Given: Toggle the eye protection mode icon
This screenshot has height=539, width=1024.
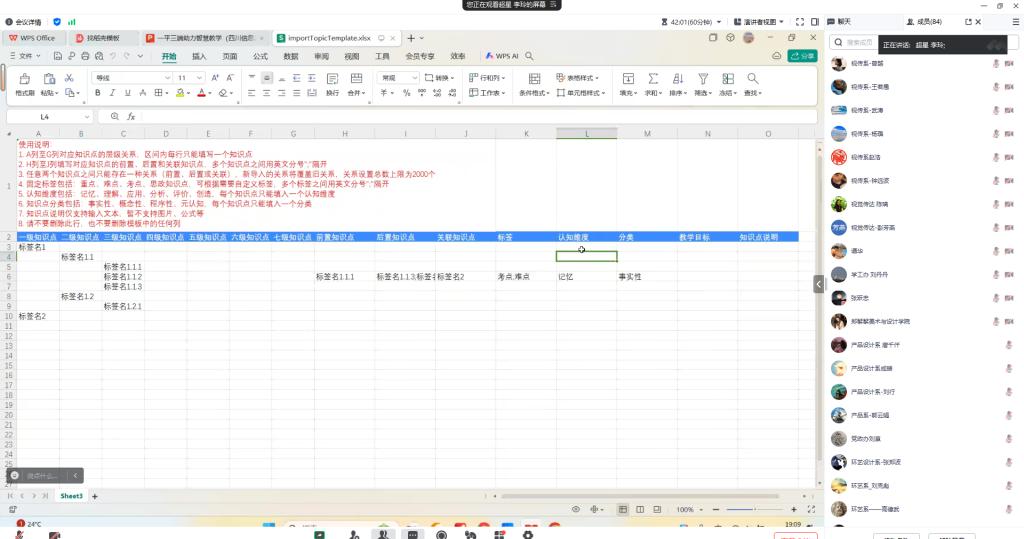Looking at the screenshot, I should coord(575,509).
